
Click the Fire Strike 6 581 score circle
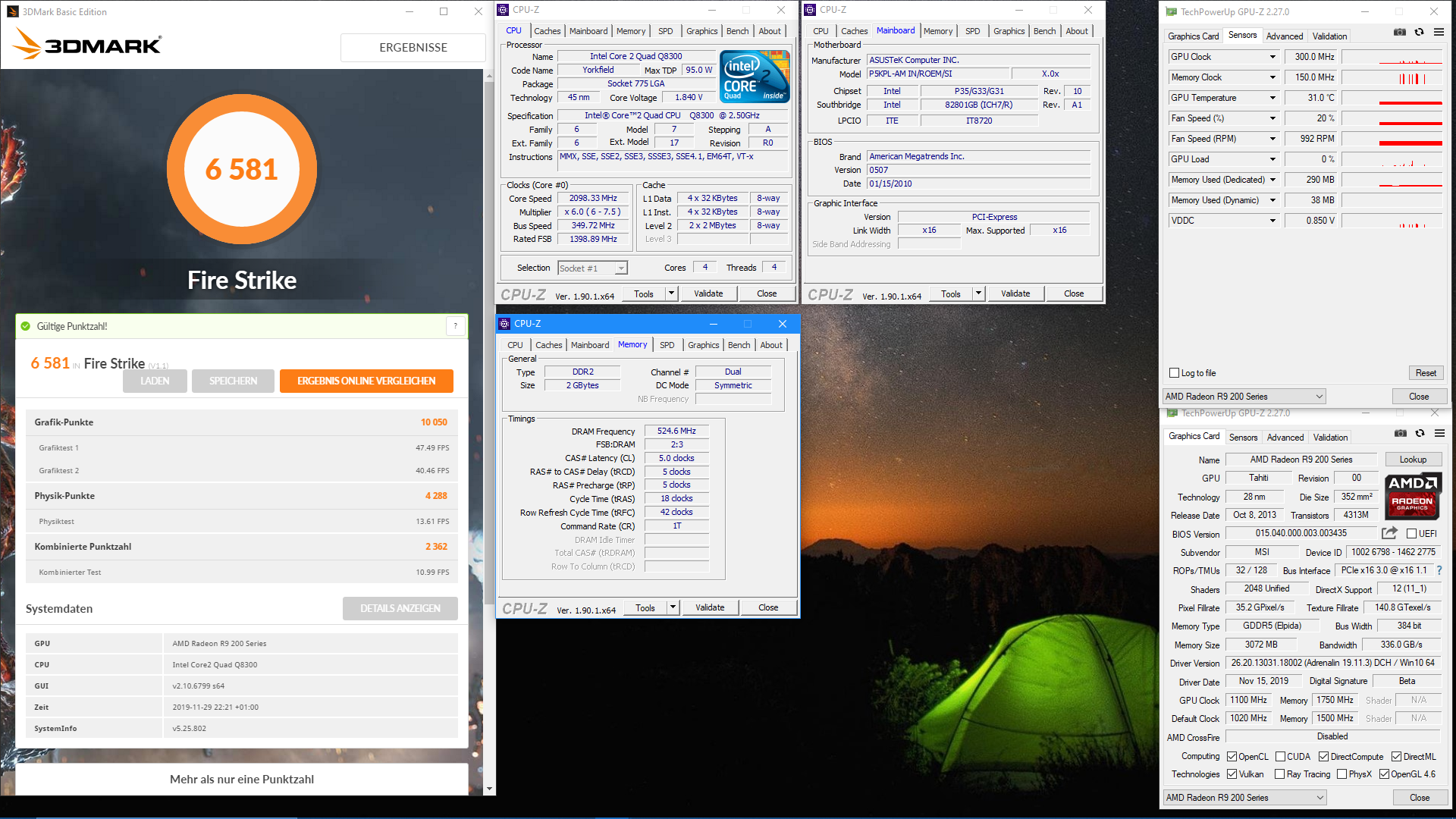[x=242, y=169]
